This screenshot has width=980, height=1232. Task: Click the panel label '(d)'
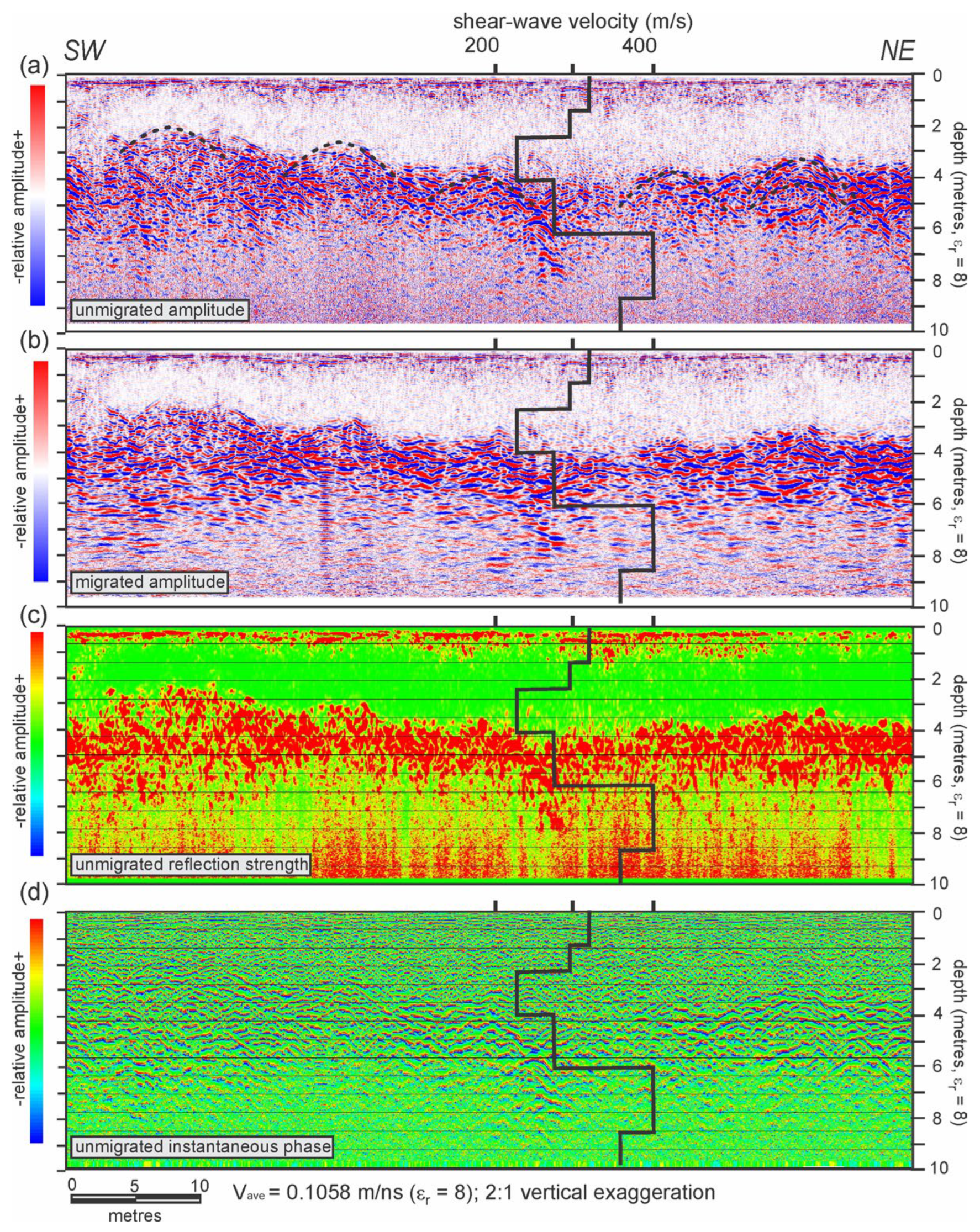(34, 892)
